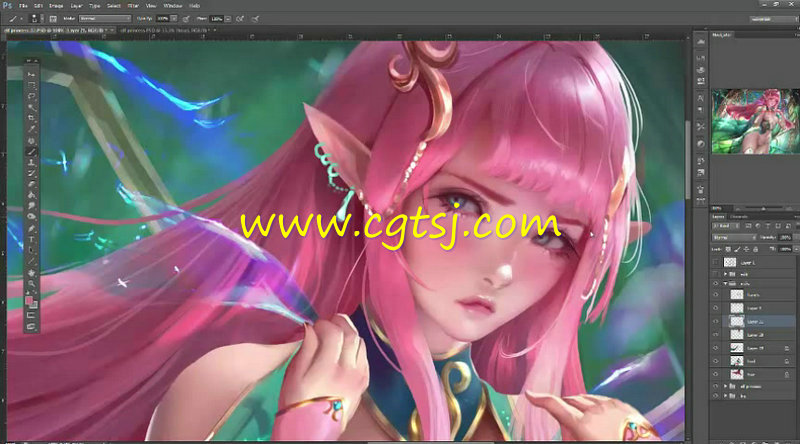Screen dimensions: 800x444
Task: Select the Paint Bucket tool
Action: point(32,195)
